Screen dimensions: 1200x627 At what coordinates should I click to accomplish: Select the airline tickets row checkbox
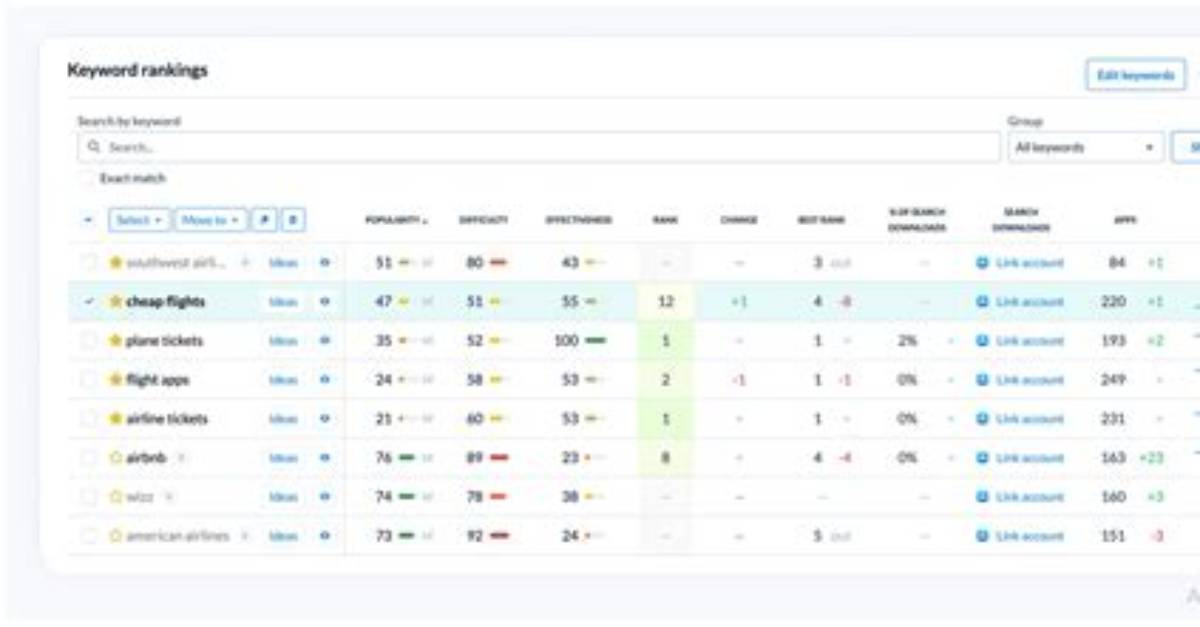point(89,419)
